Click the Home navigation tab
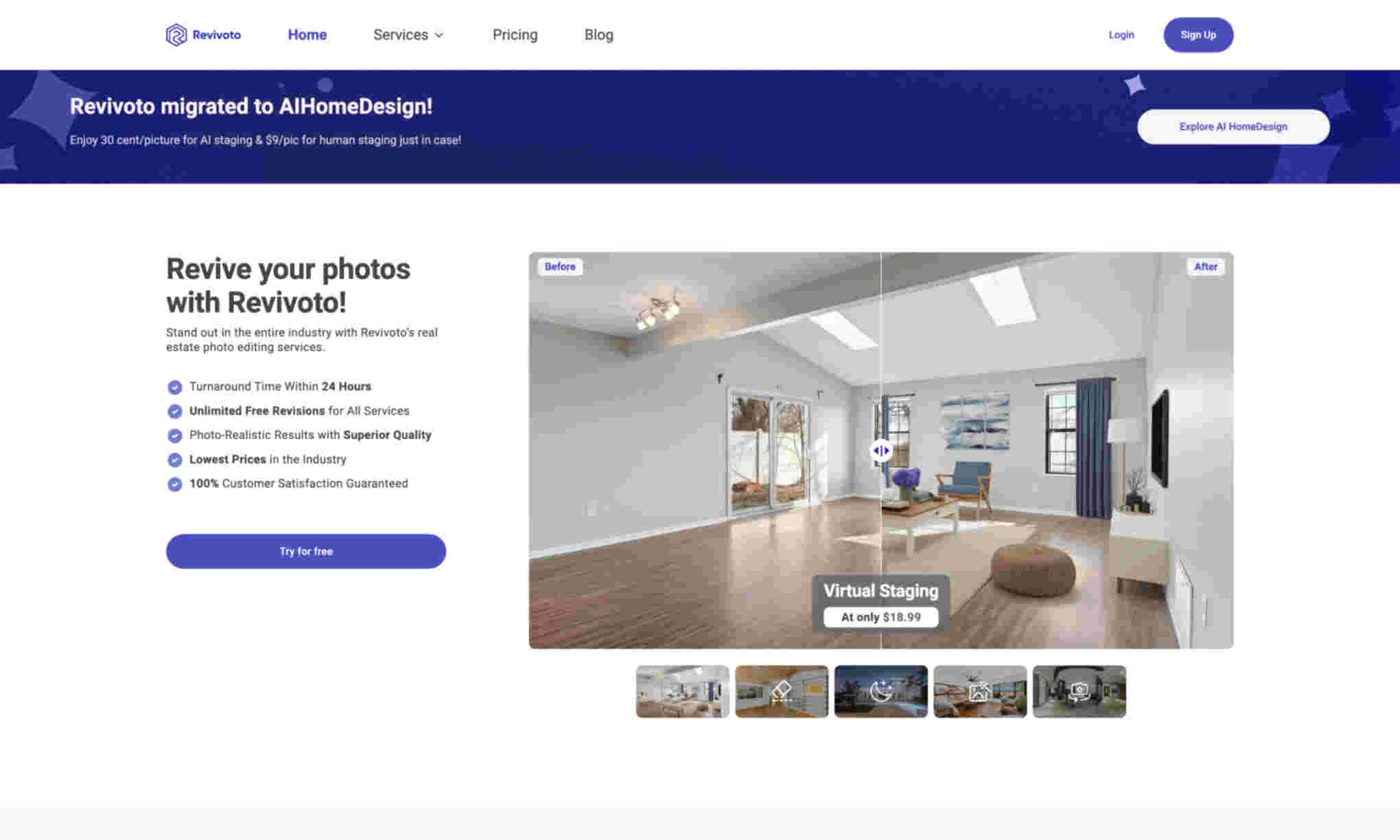The width and height of the screenshot is (1400, 840). [307, 34]
